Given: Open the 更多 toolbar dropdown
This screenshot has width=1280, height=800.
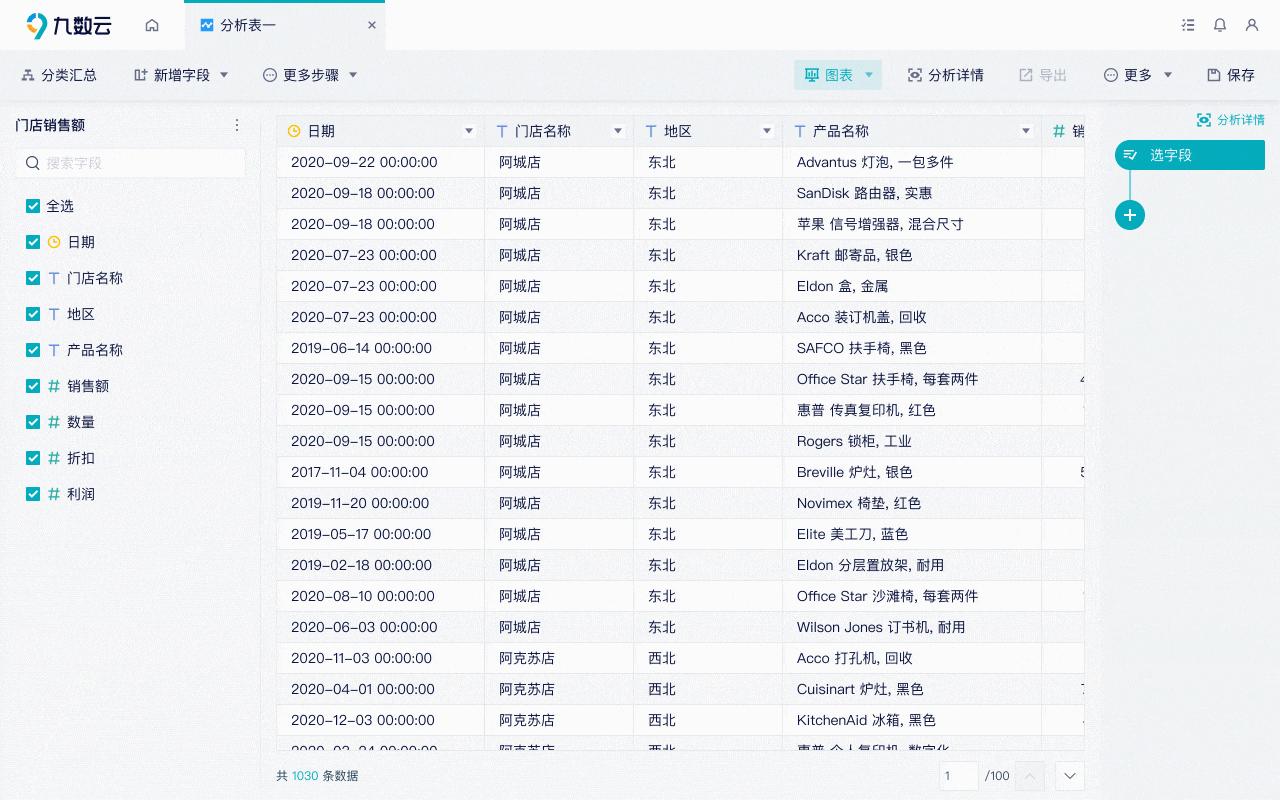Looking at the screenshot, I should (x=1138, y=75).
